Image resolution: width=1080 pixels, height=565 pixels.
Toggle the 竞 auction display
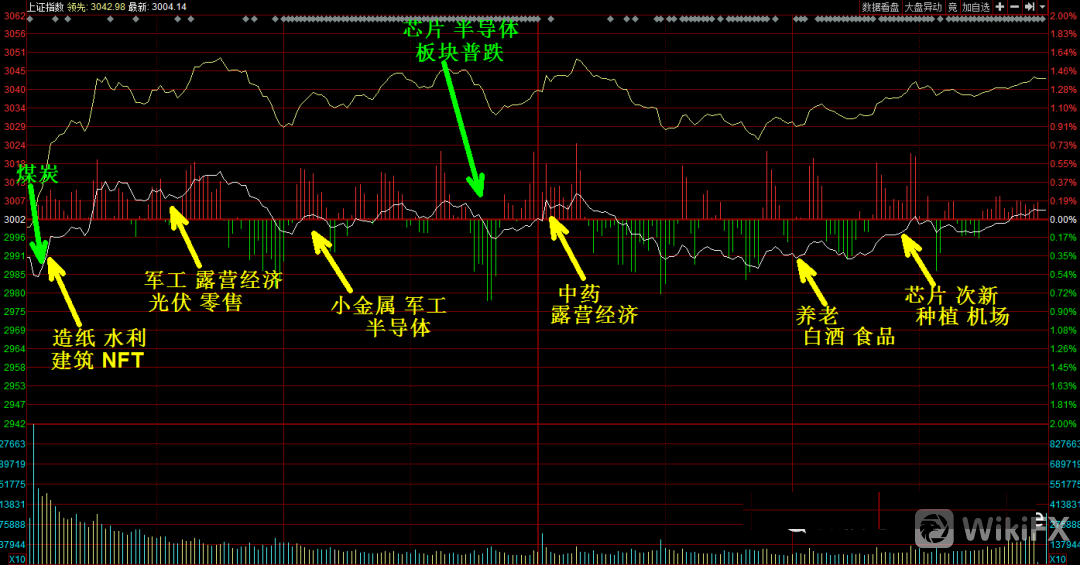click(953, 7)
